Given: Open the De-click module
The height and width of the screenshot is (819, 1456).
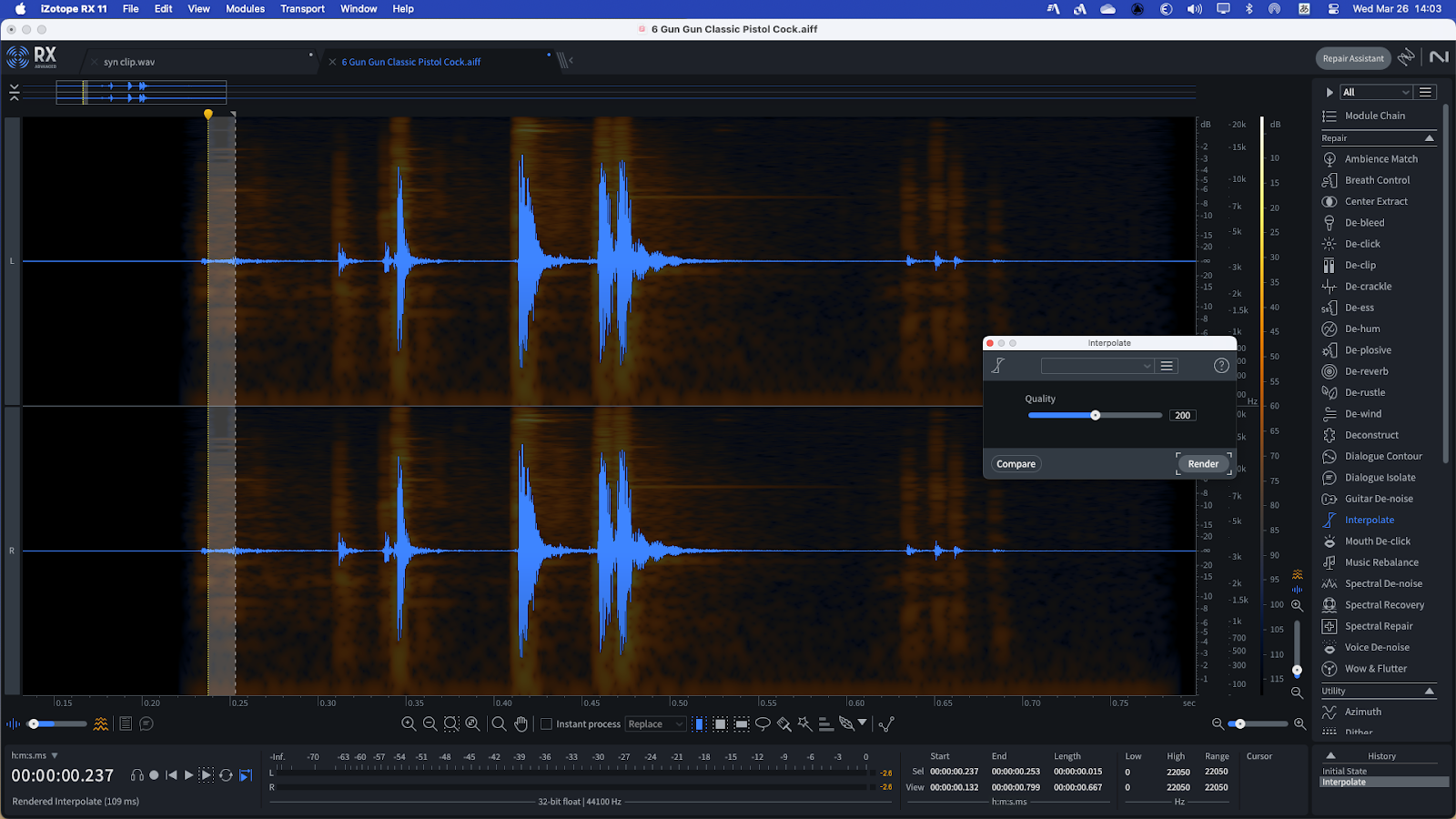Looking at the screenshot, I should coord(1362,244).
